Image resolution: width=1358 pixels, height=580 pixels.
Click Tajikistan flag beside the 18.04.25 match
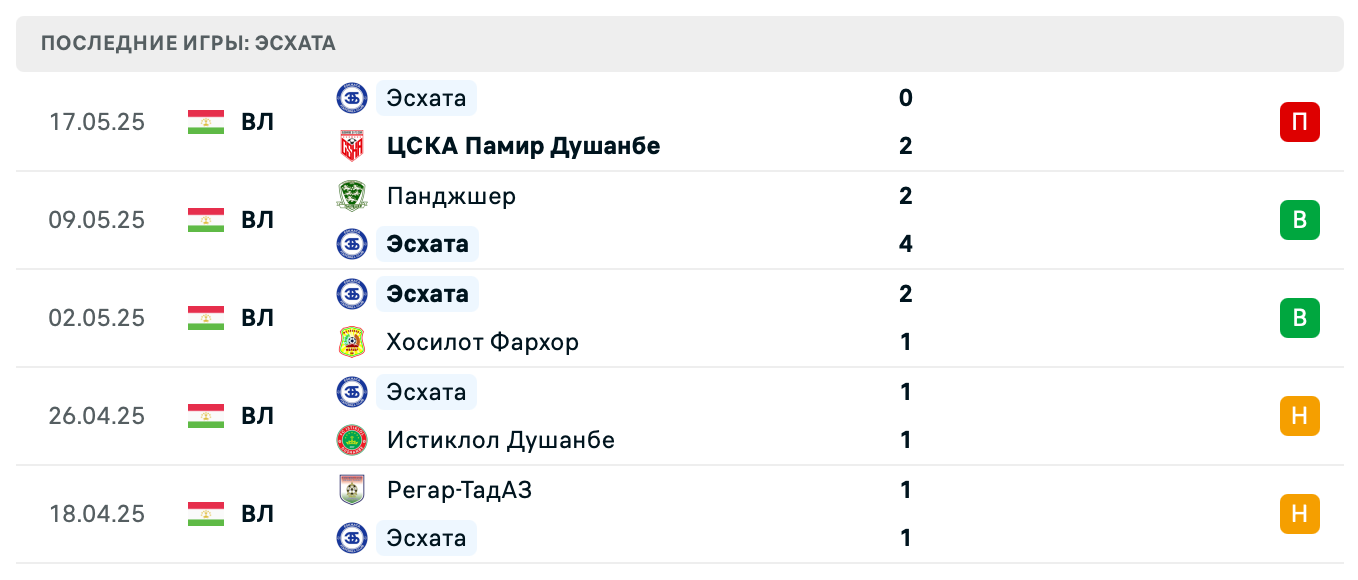pos(206,514)
